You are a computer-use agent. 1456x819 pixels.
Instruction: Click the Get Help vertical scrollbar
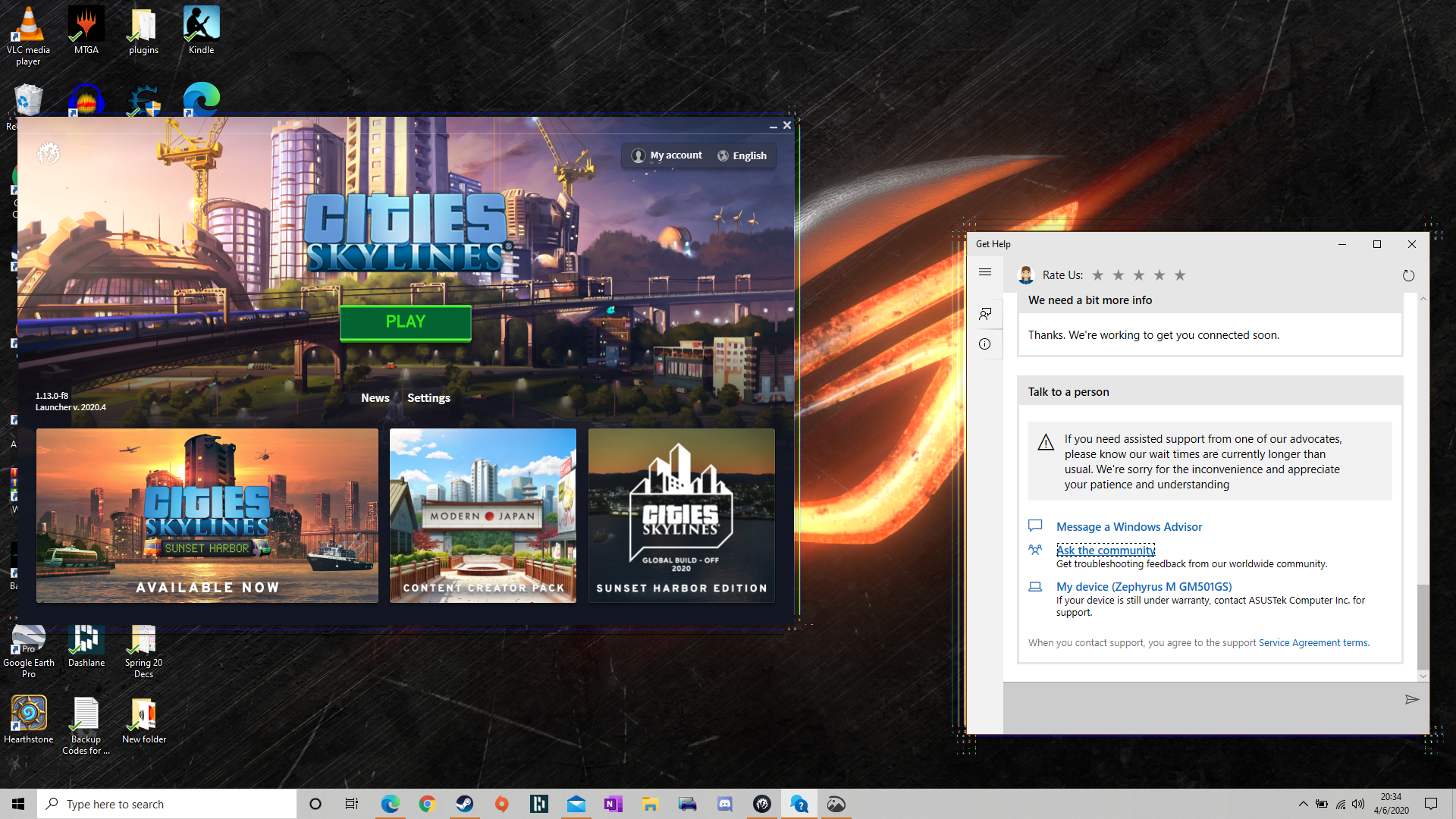pyautogui.click(x=1423, y=626)
